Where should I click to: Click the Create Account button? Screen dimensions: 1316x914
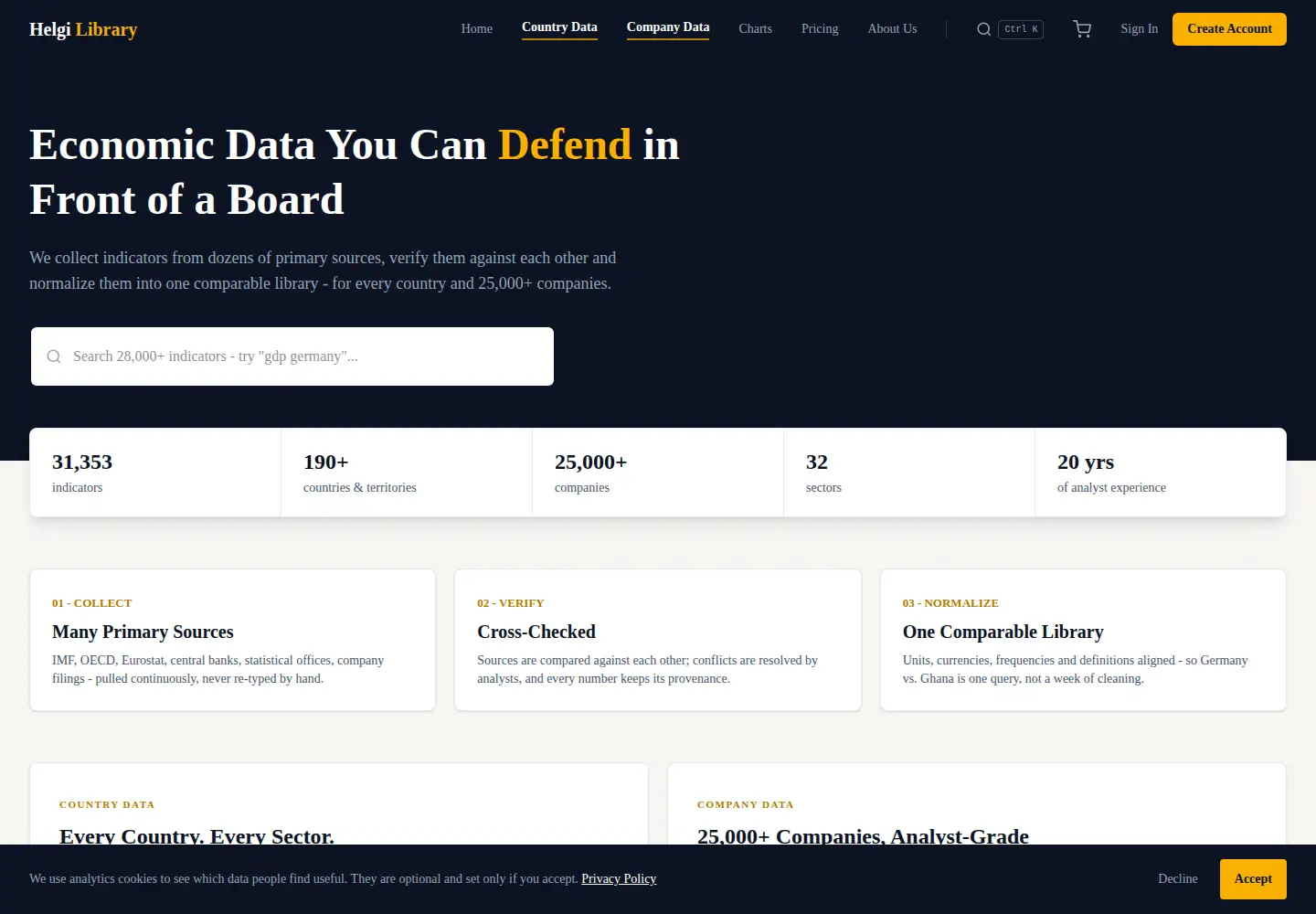pyautogui.click(x=1229, y=29)
